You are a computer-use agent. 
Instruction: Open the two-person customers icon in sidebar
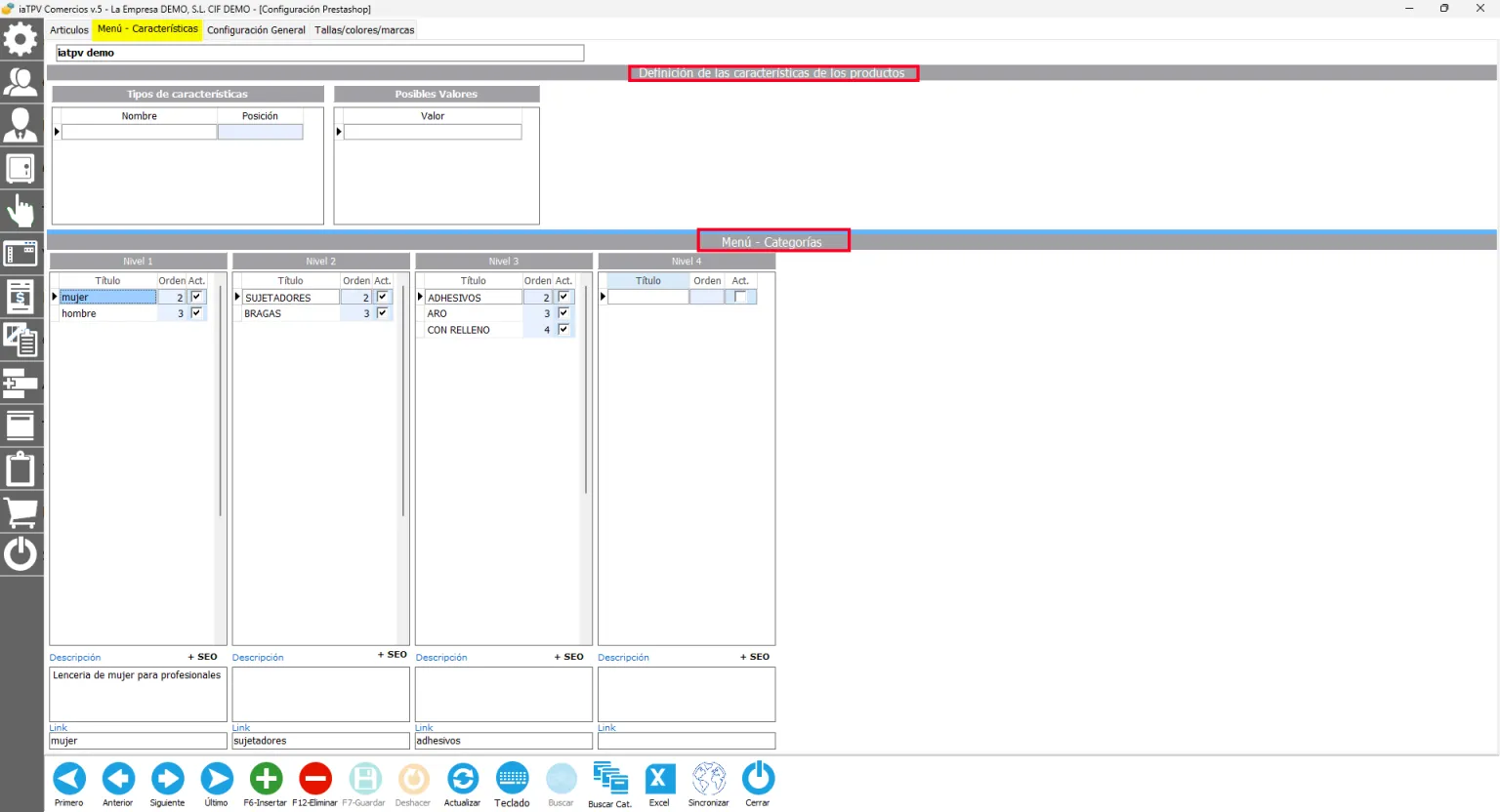pos(21,82)
